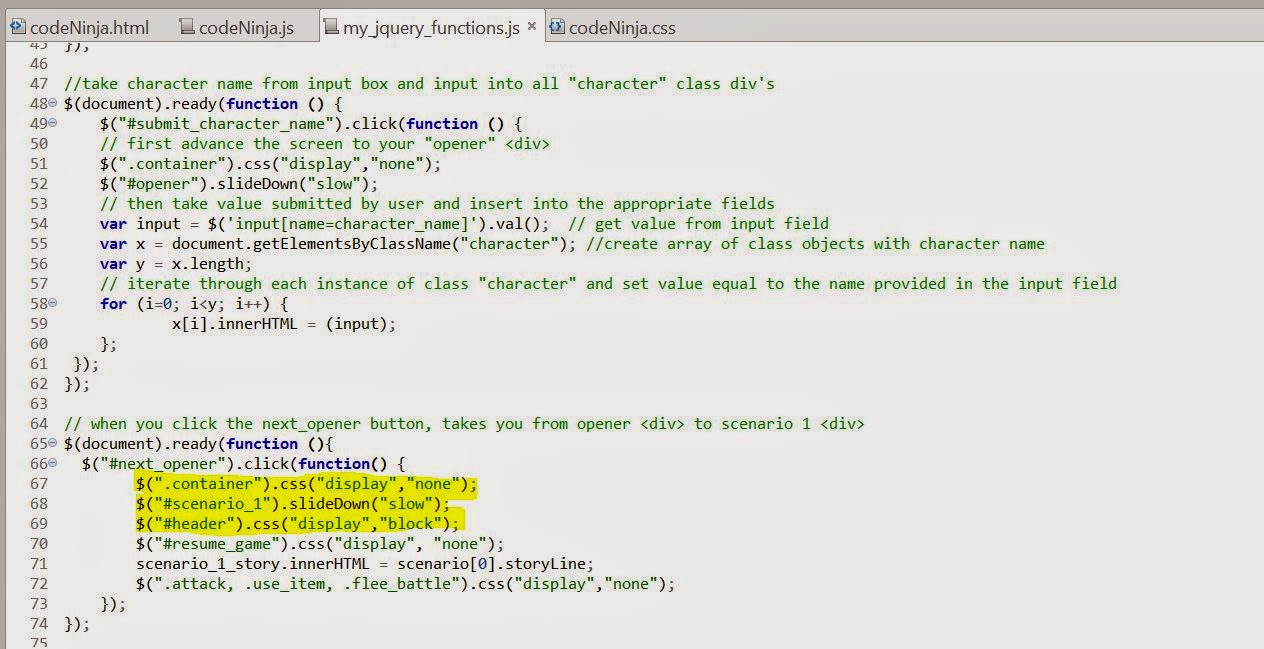The width and height of the screenshot is (1264, 649).
Task: Close the my_jquery_functions.js tab
Action: coord(532,28)
